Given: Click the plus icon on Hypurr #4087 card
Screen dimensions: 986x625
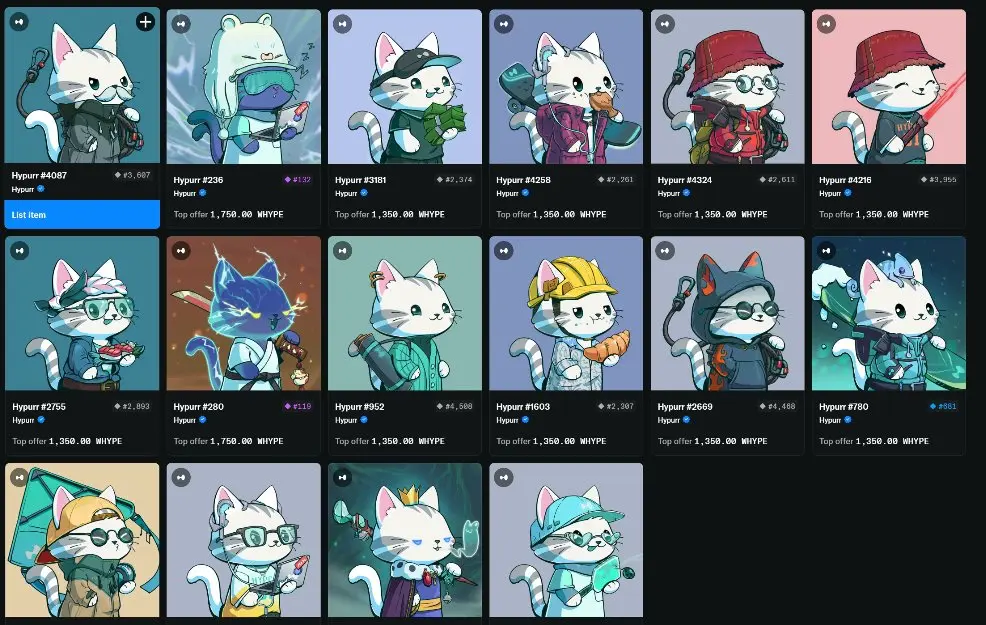Looking at the screenshot, I should (x=145, y=22).
